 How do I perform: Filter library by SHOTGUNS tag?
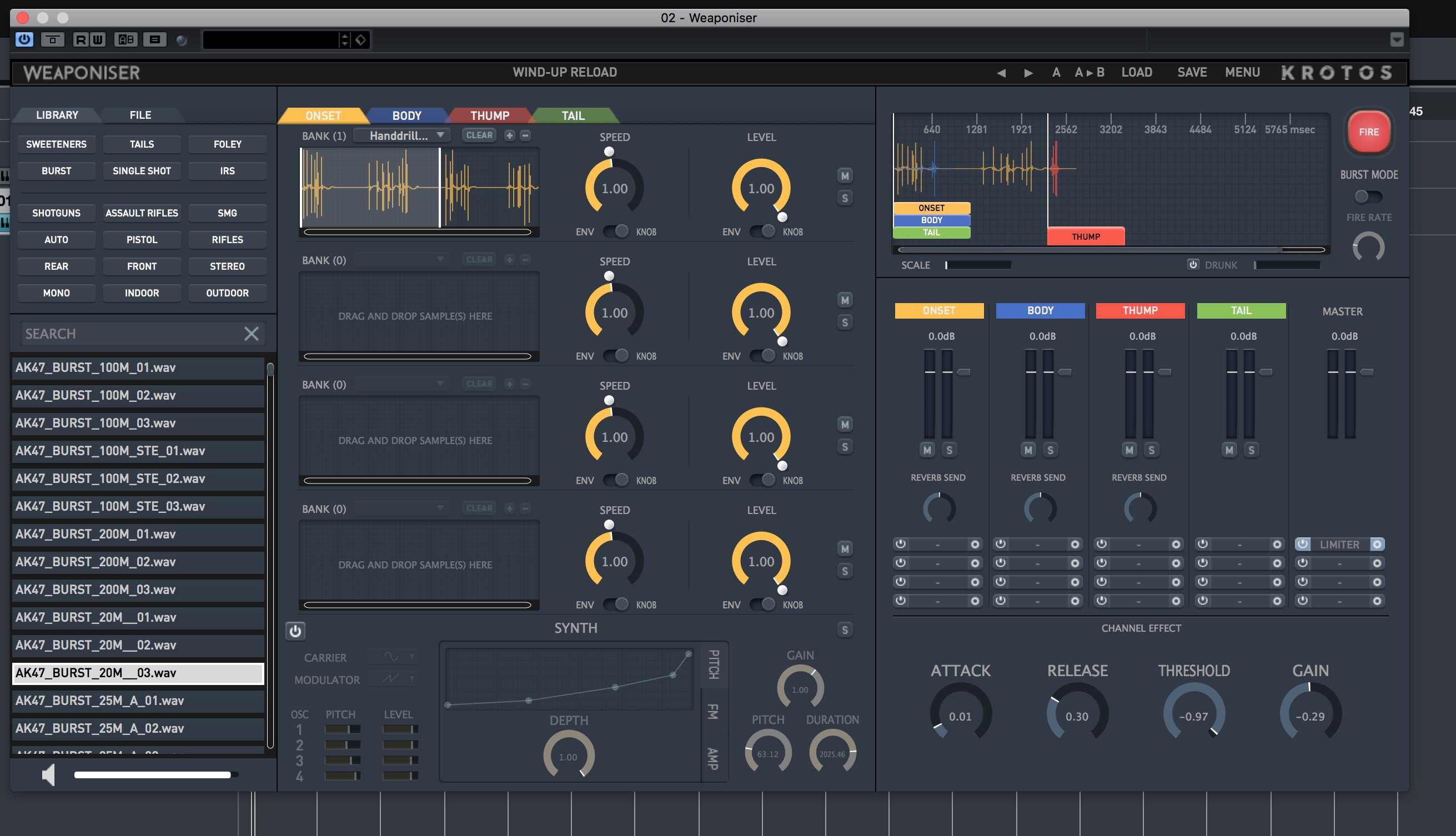56,213
